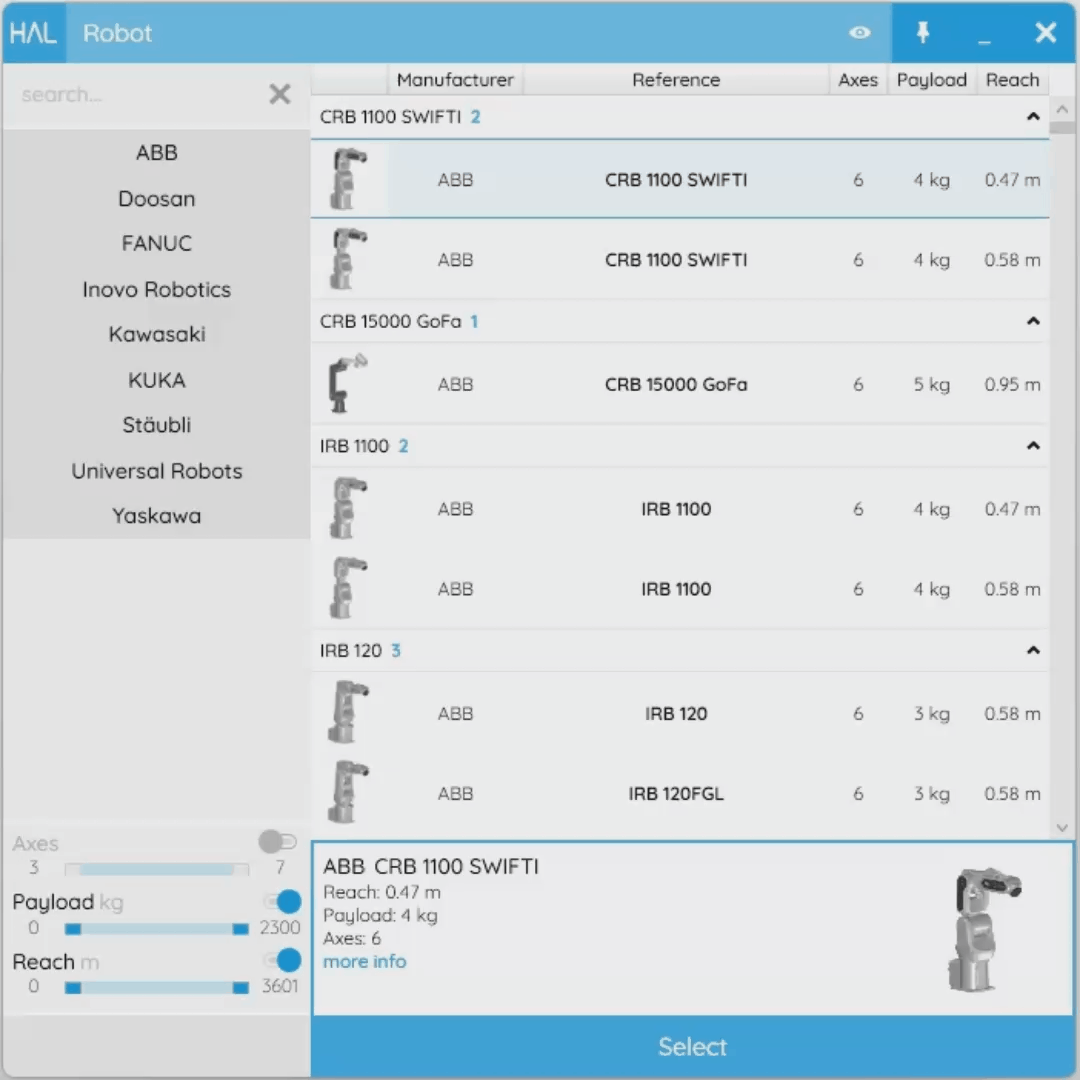Image resolution: width=1080 pixels, height=1080 pixels.
Task: Click IRB 1100 0.47 m robot thumbnail
Action: (349, 508)
